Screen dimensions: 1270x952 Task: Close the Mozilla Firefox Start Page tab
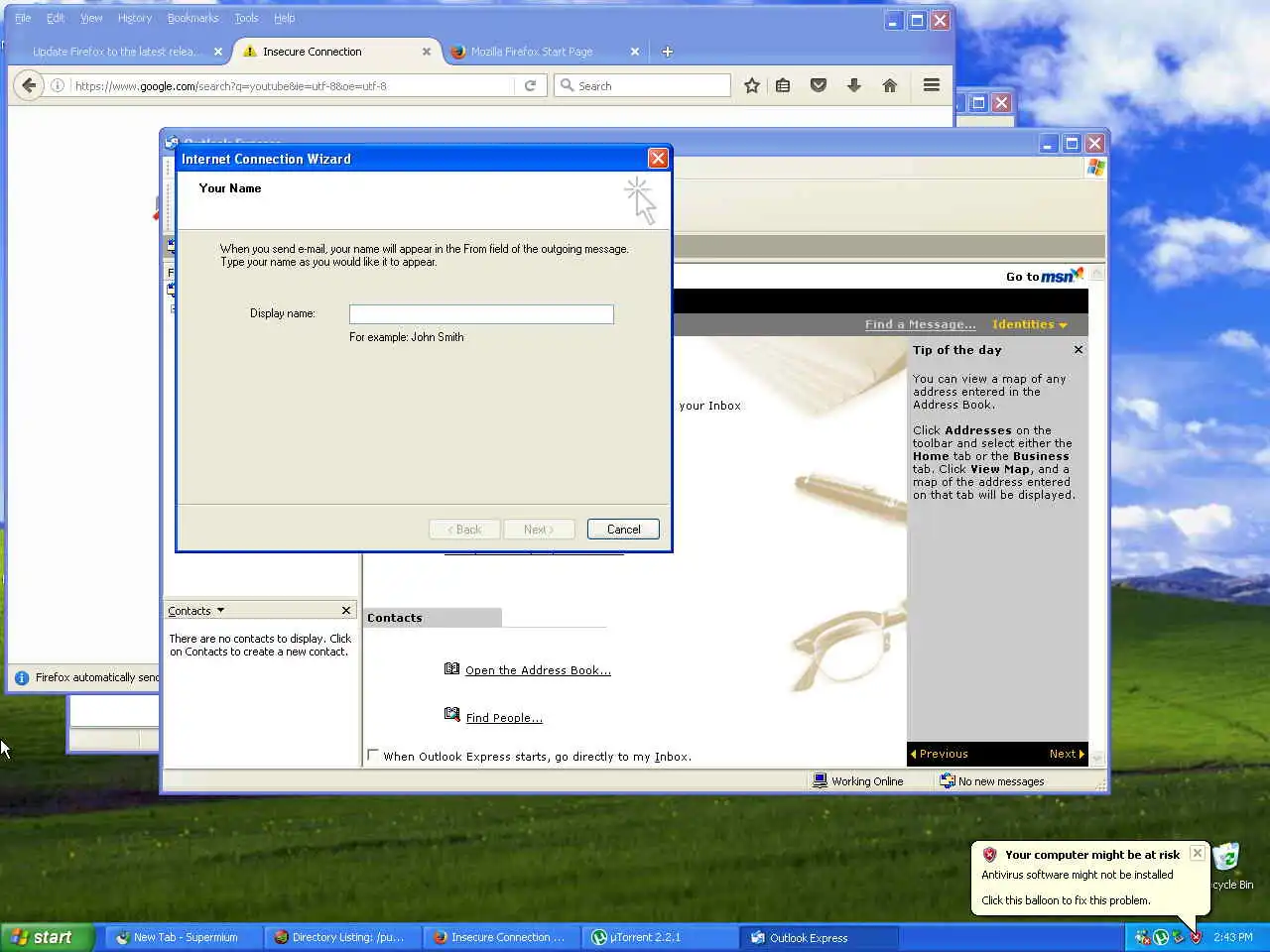(x=635, y=52)
